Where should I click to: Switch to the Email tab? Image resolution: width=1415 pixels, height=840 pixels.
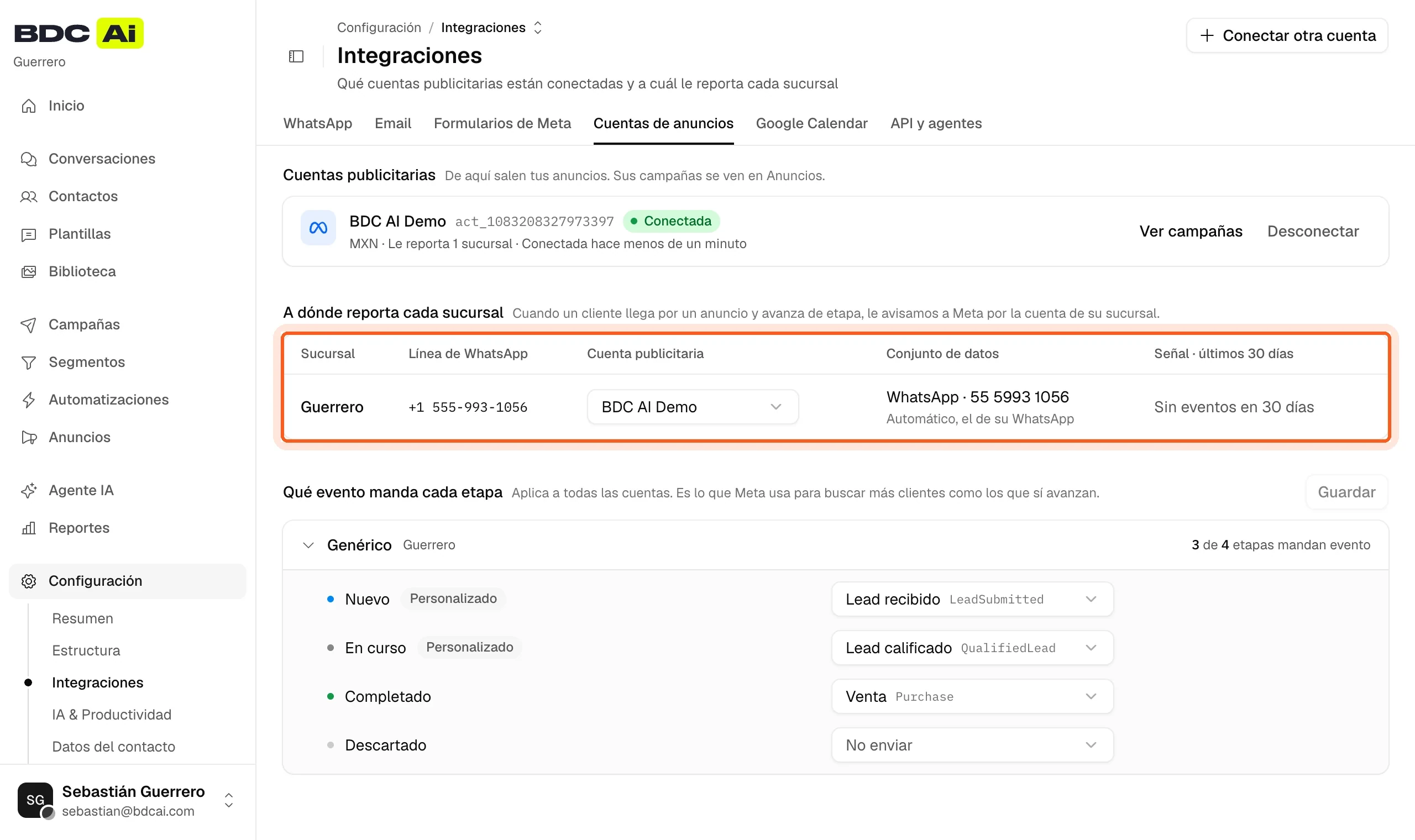point(393,123)
